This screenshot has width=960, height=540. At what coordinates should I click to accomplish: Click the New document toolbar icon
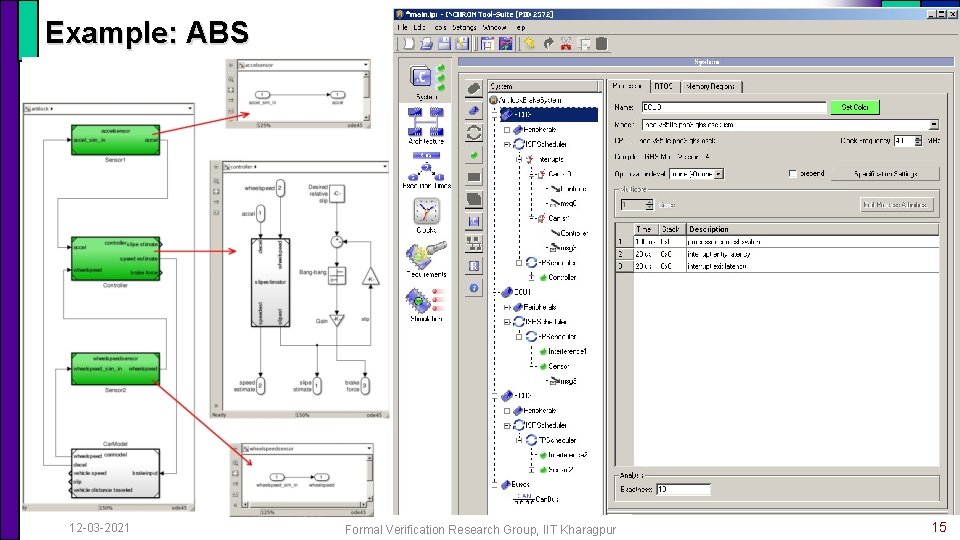coord(408,43)
